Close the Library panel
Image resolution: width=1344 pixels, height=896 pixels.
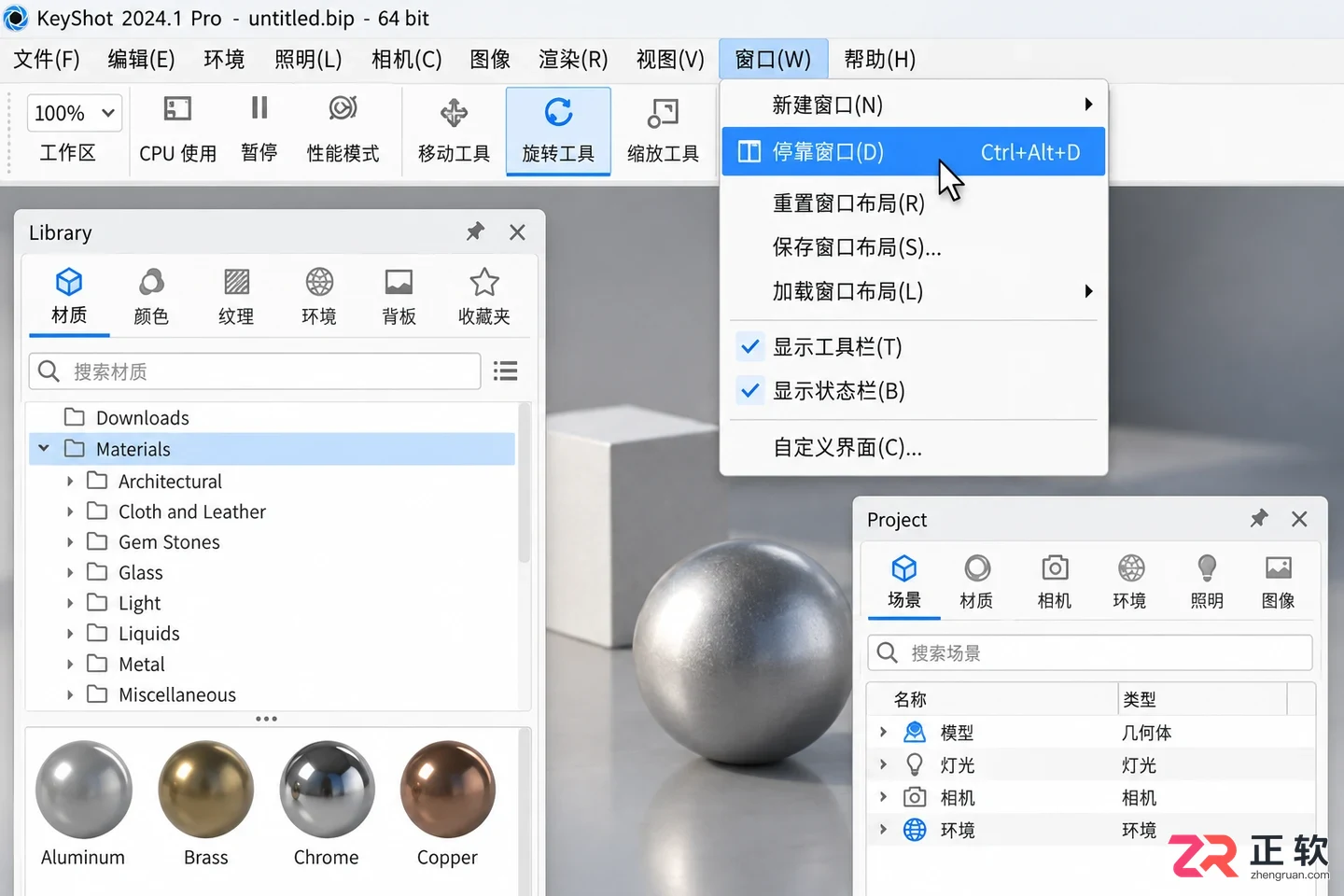click(518, 231)
